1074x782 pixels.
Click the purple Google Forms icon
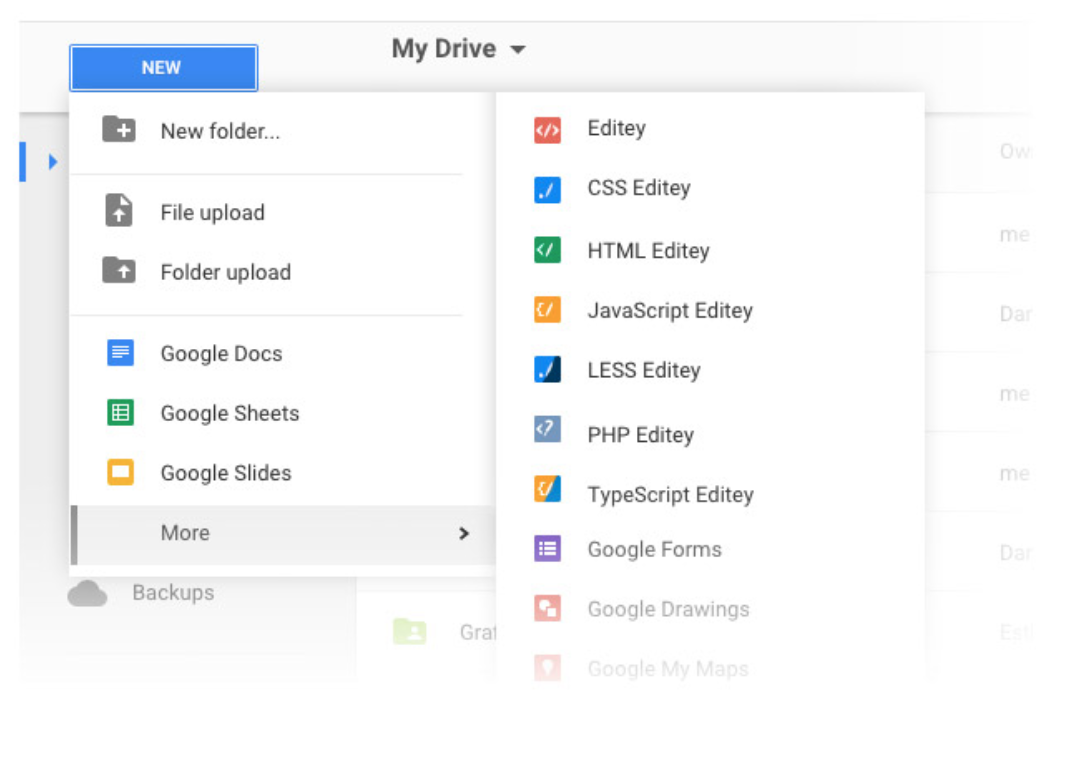coord(547,548)
